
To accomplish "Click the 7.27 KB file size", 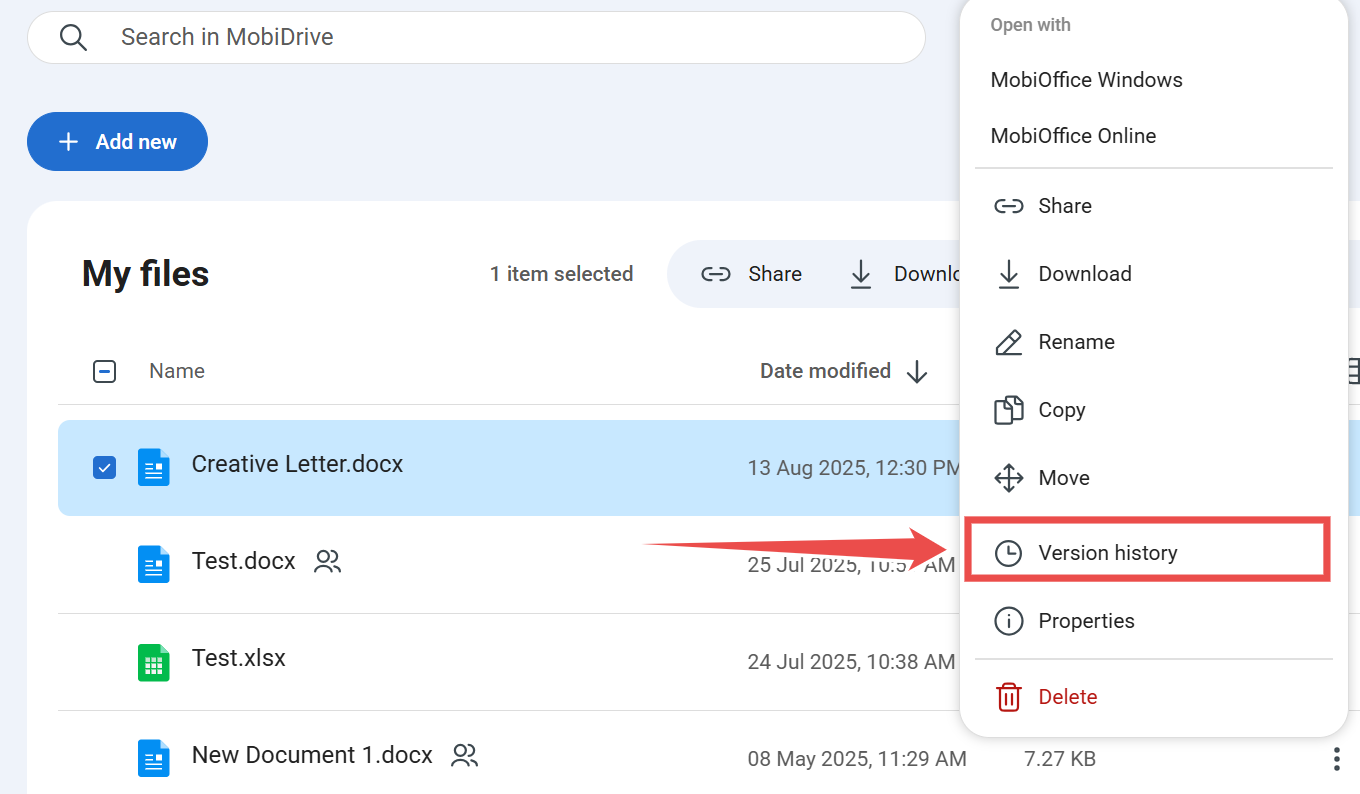I will (1060, 759).
